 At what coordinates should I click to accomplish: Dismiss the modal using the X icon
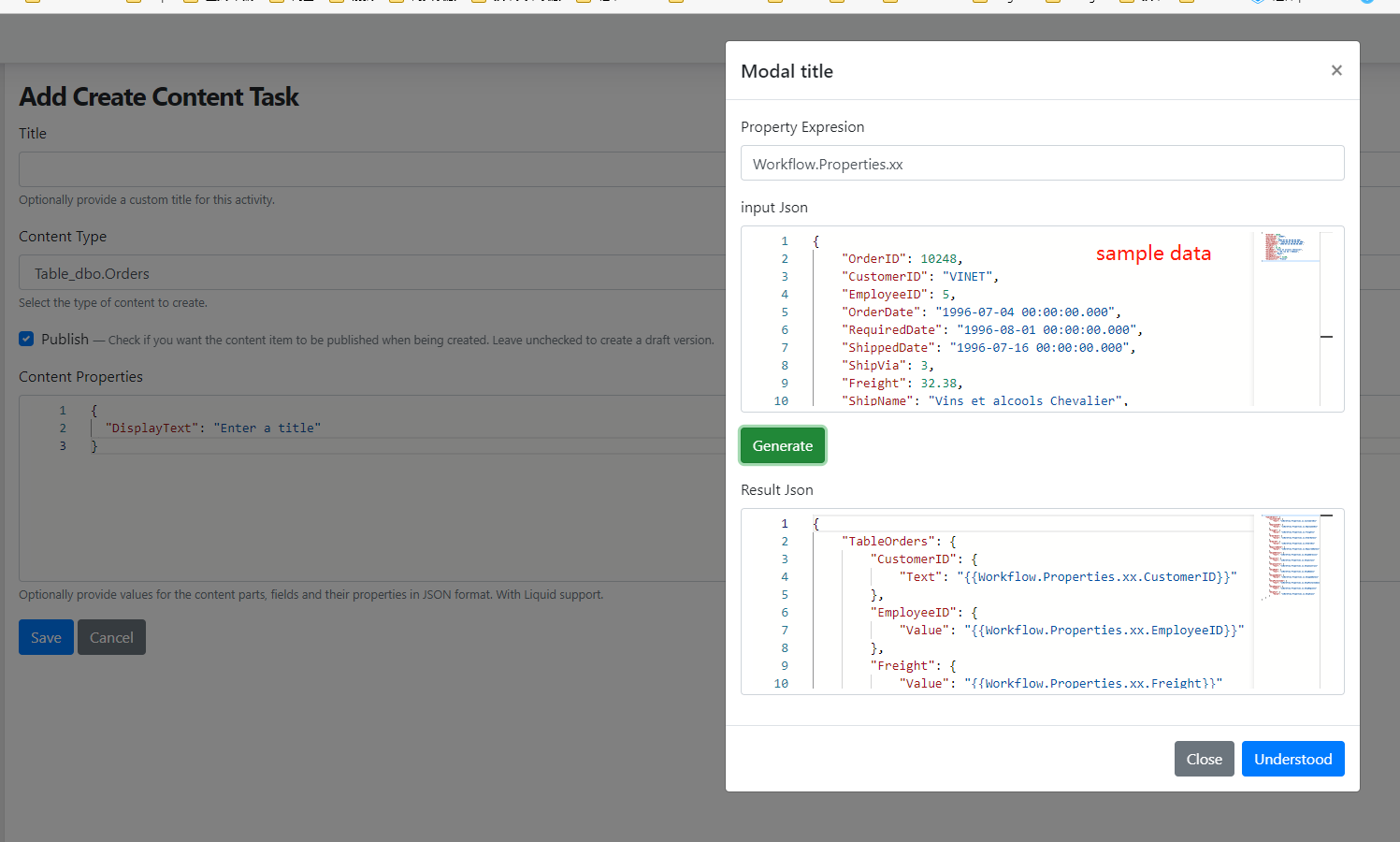pos(1336,70)
